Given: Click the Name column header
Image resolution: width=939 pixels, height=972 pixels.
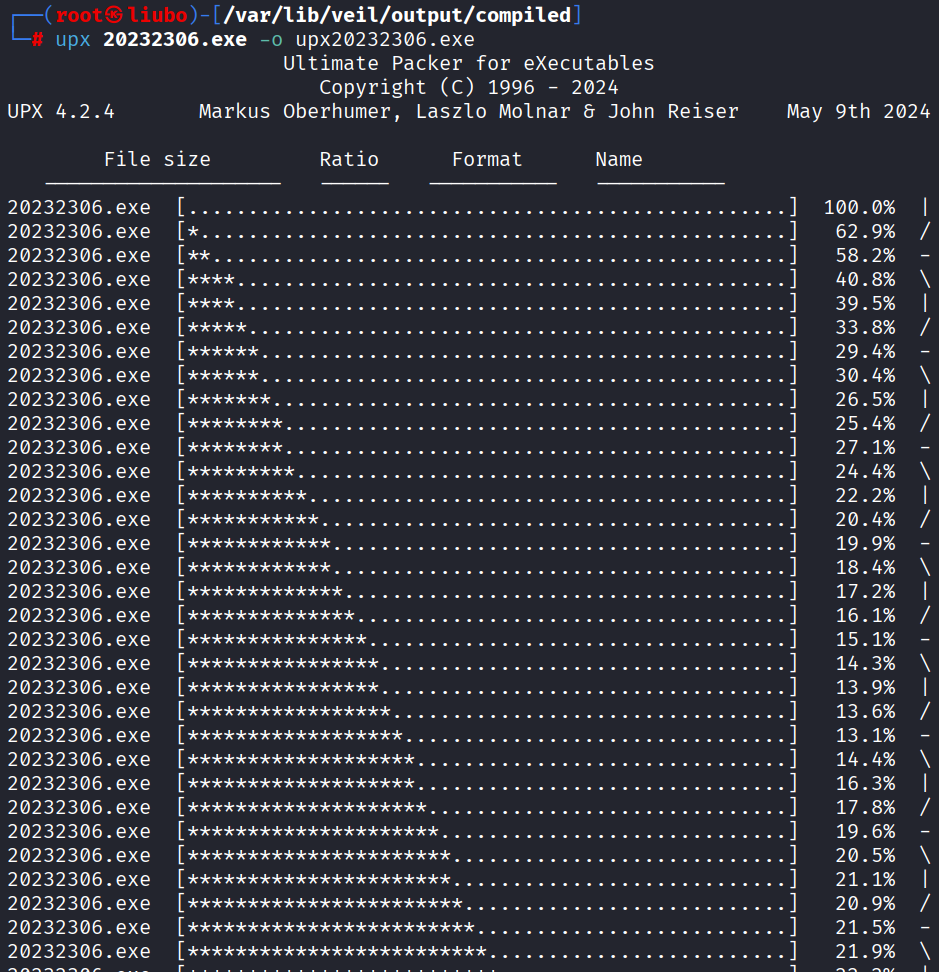Looking at the screenshot, I should pos(619,159).
